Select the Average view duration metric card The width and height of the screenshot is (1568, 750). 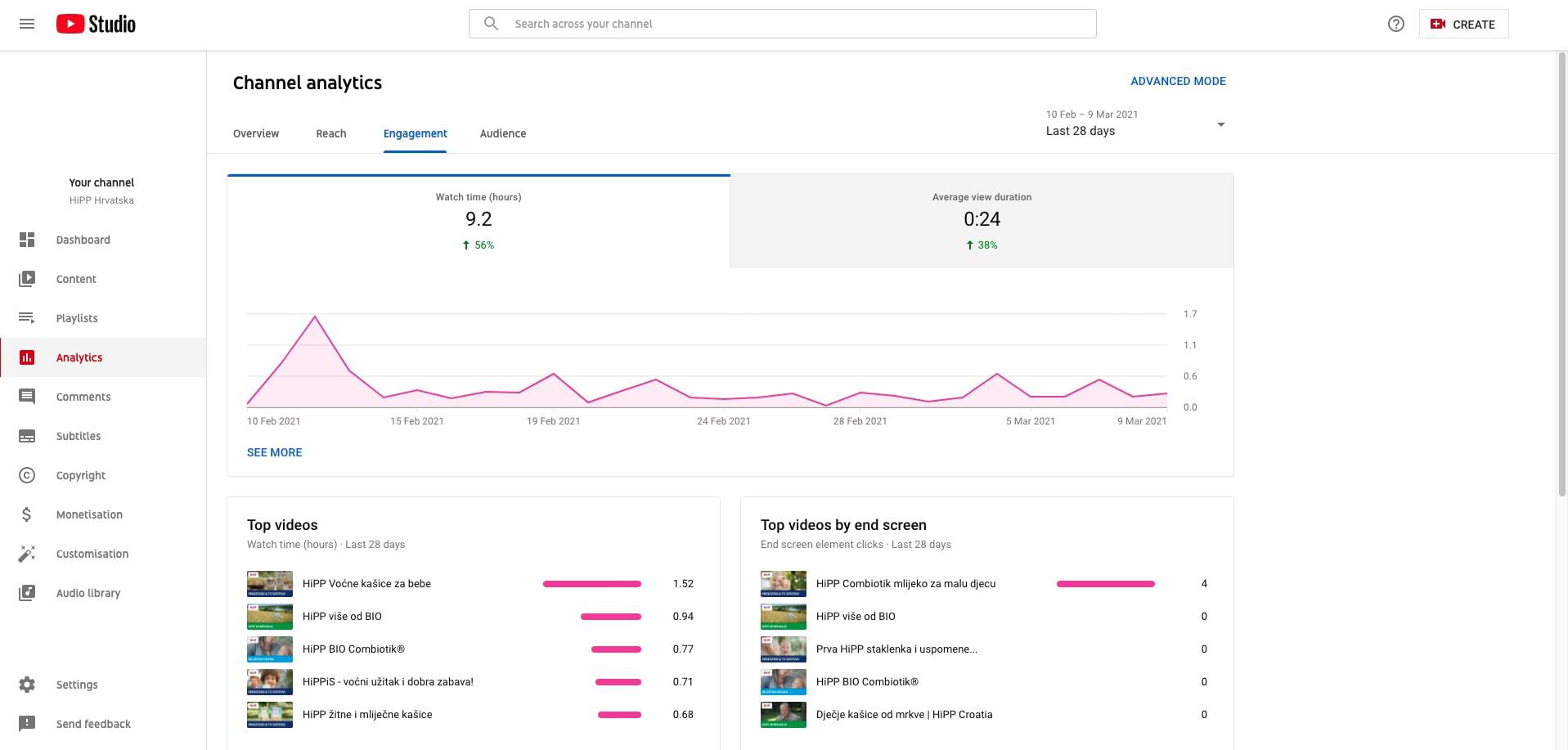981,221
